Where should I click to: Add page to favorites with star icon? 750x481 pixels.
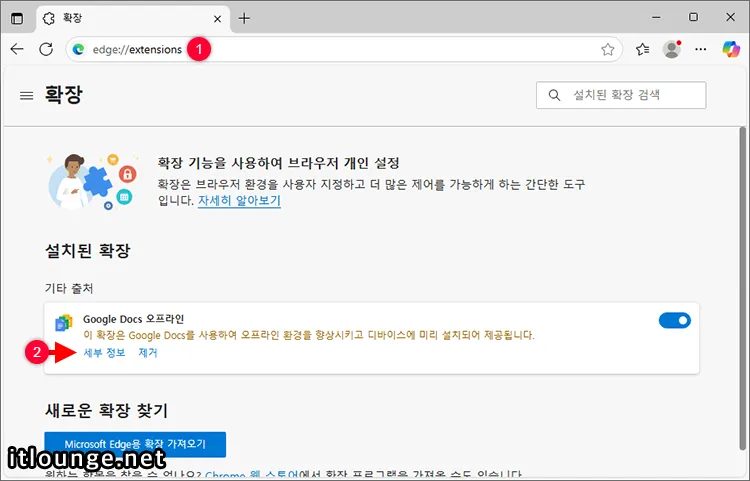pos(607,49)
